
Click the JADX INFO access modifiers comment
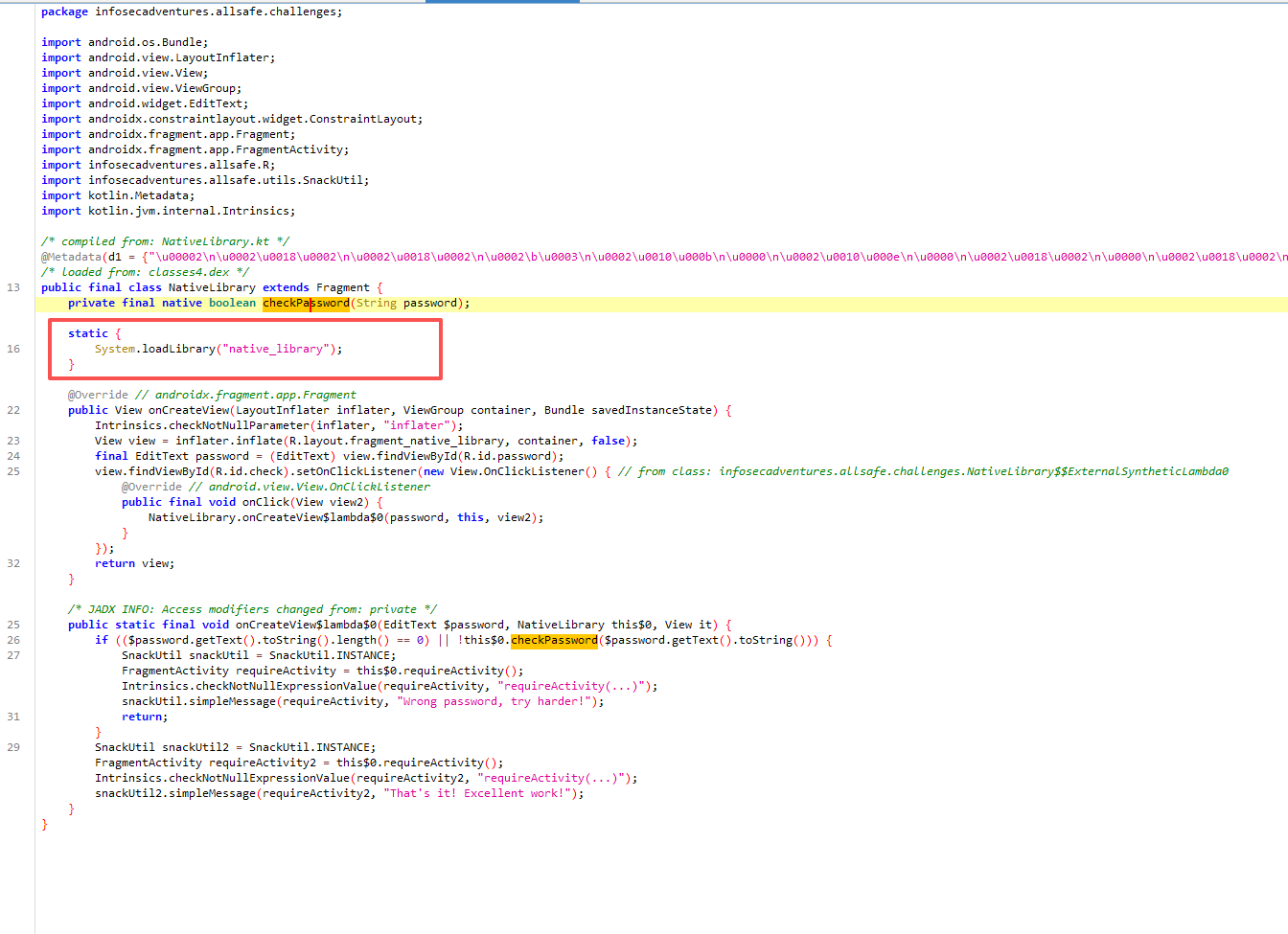252,609
